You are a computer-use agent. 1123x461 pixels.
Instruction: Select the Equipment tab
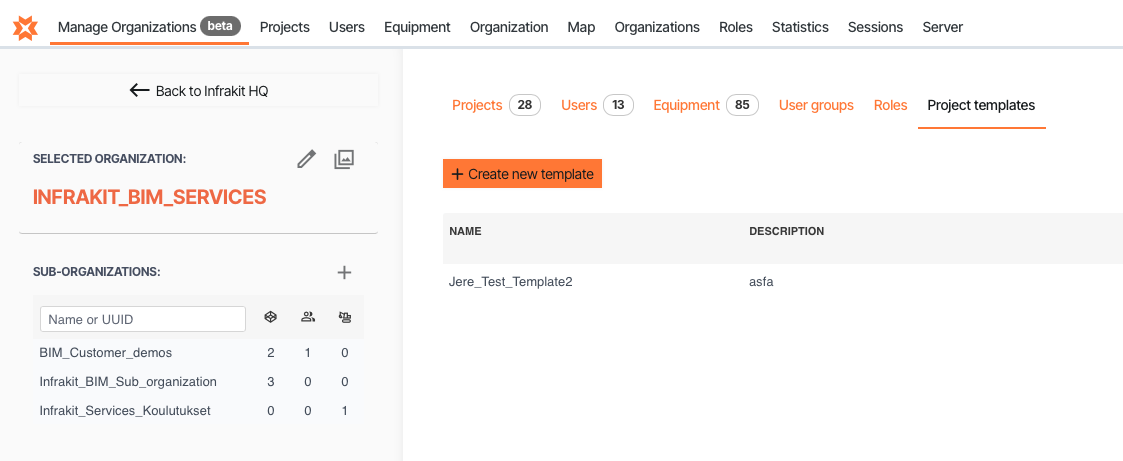click(686, 105)
